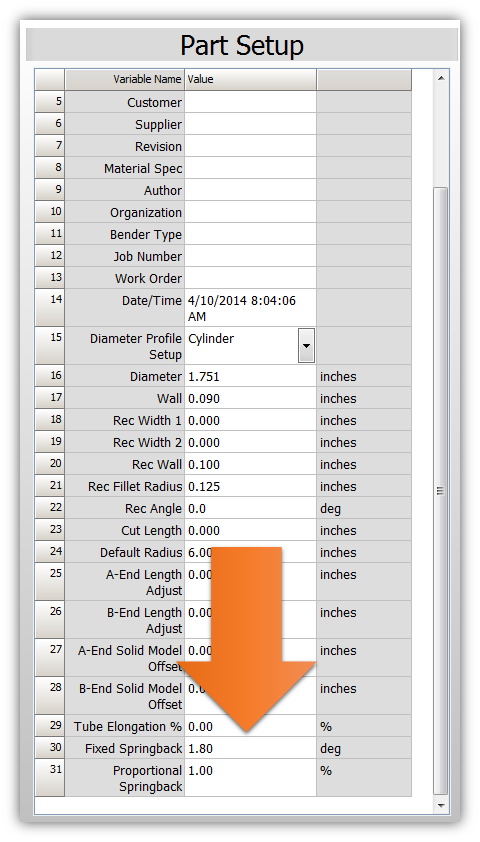The width and height of the screenshot is (480, 842).
Task: Select the Rec Angle value 0.0
Action: (x=250, y=508)
